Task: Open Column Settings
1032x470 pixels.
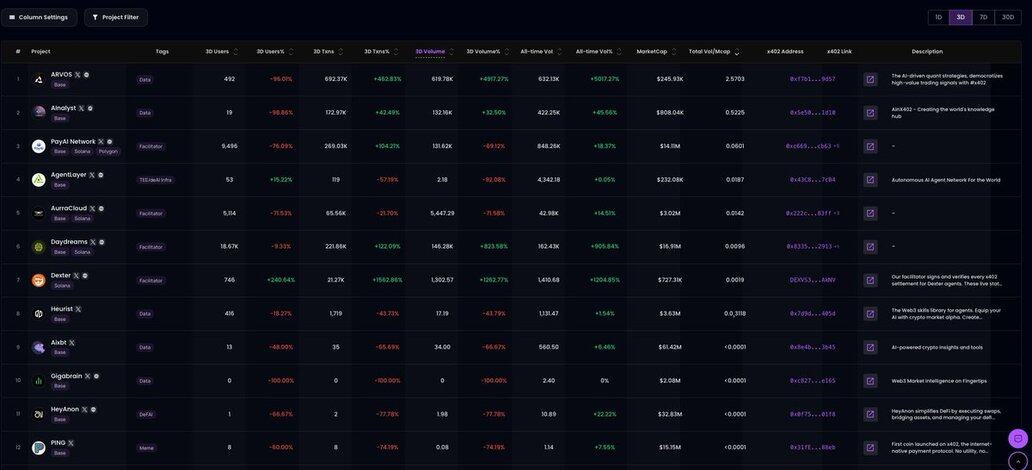Action: point(39,17)
